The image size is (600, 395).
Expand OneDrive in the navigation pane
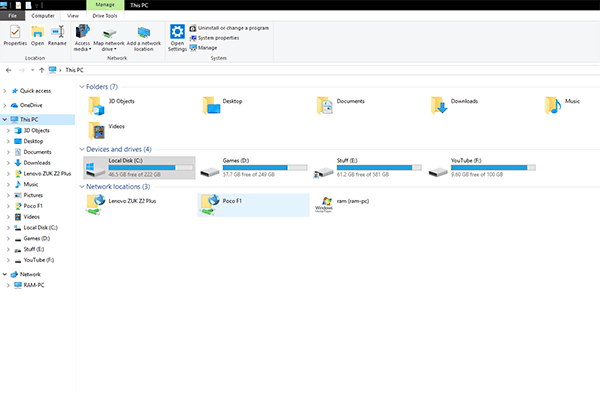coord(5,105)
